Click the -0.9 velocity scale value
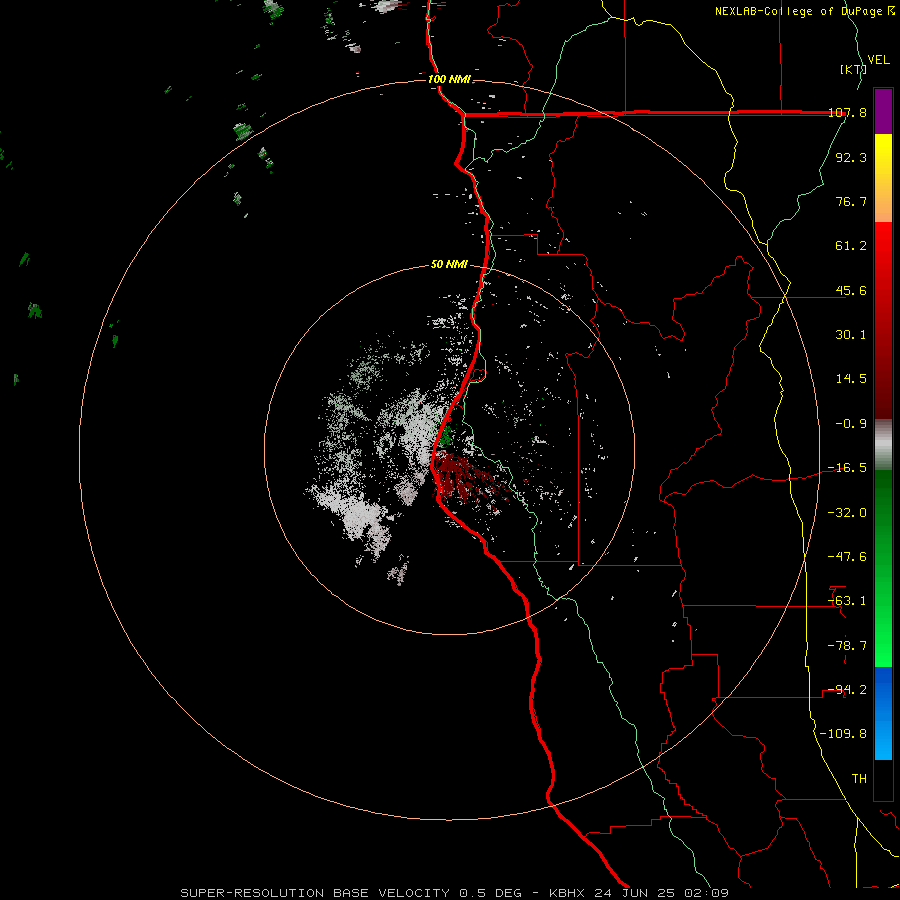 (x=851, y=424)
